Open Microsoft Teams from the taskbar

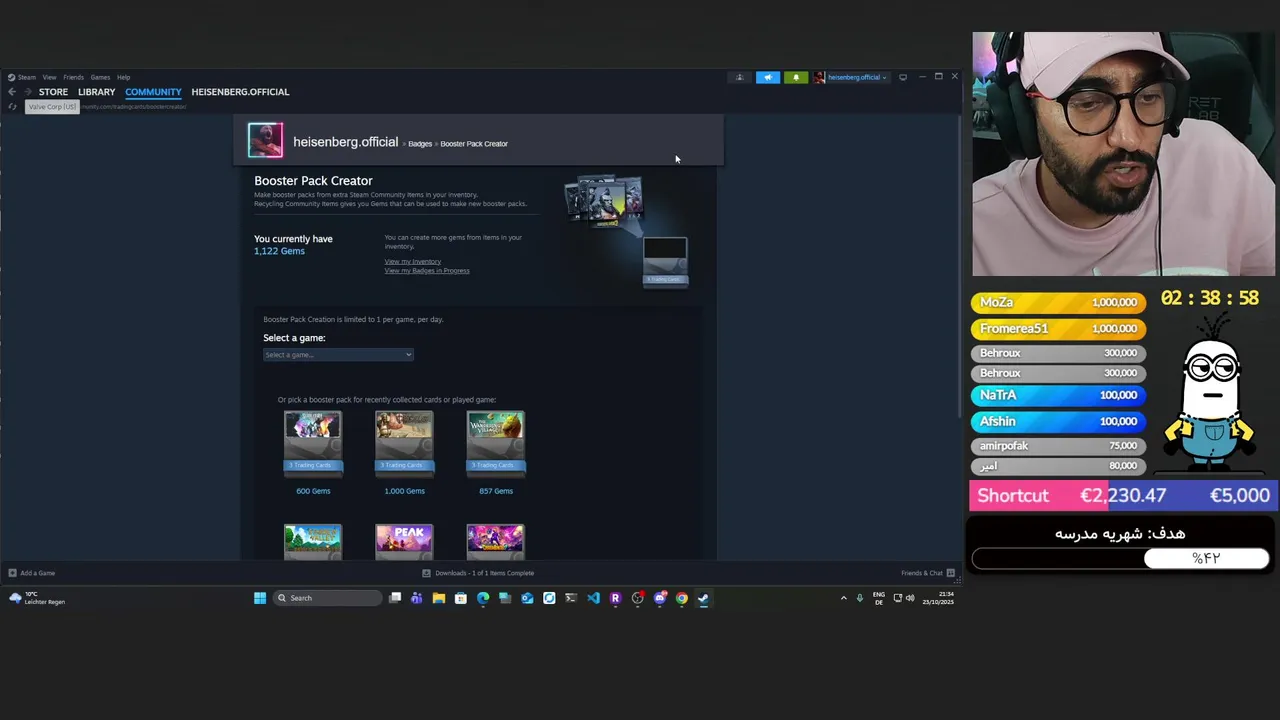[417, 598]
